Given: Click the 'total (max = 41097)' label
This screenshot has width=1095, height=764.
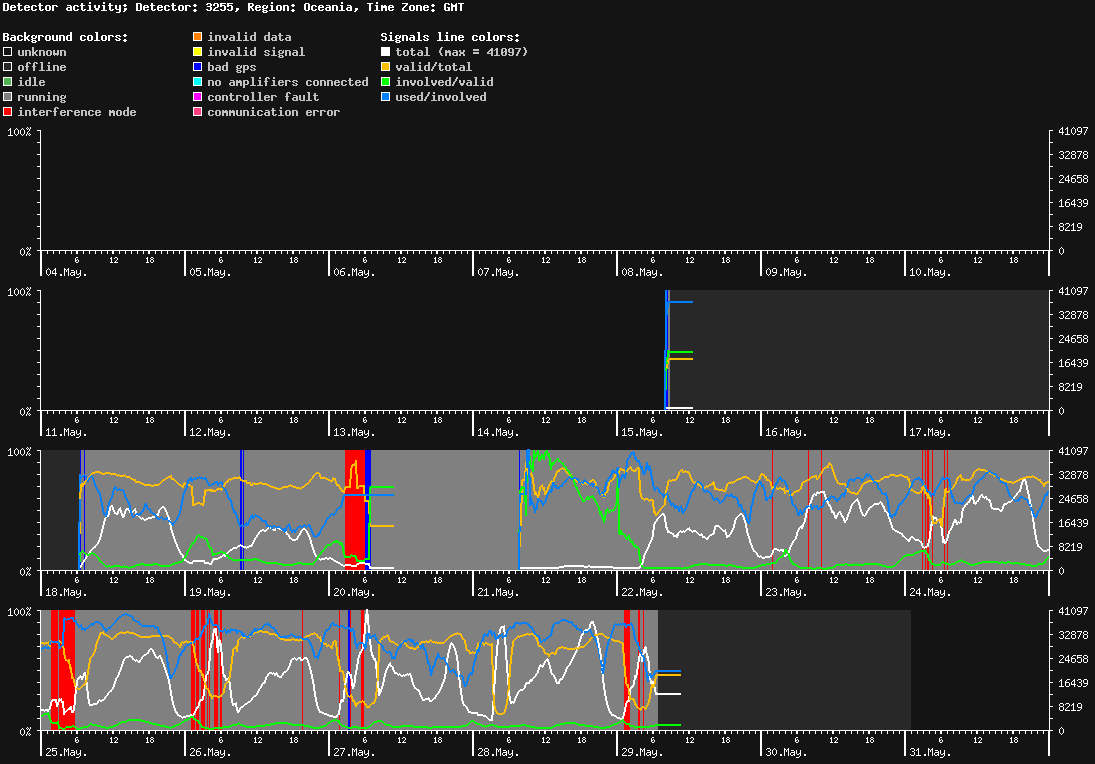Looking at the screenshot, I should (x=462, y=52).
